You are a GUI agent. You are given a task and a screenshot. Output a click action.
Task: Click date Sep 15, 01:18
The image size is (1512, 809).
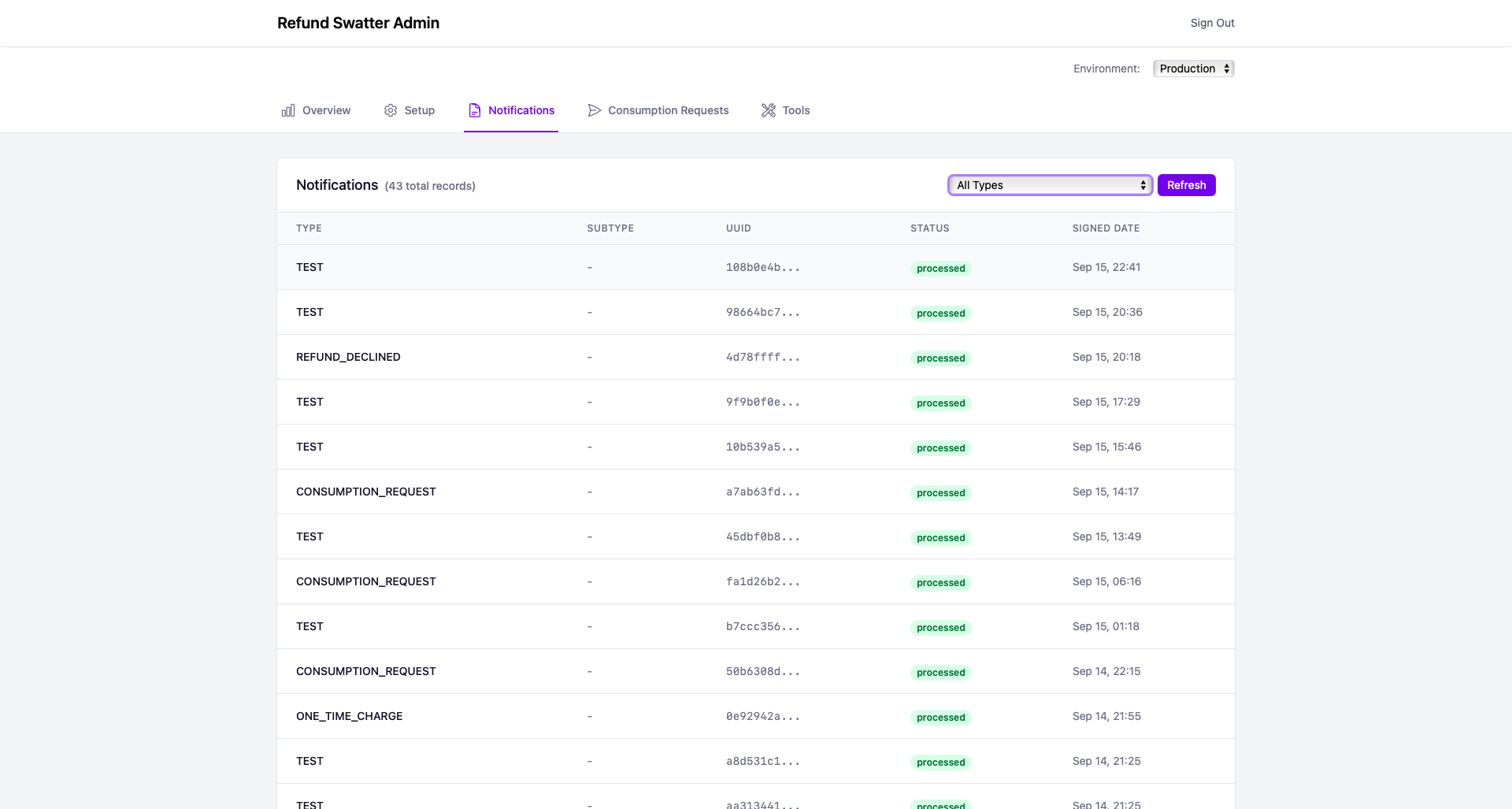[x=1106, y=626]
